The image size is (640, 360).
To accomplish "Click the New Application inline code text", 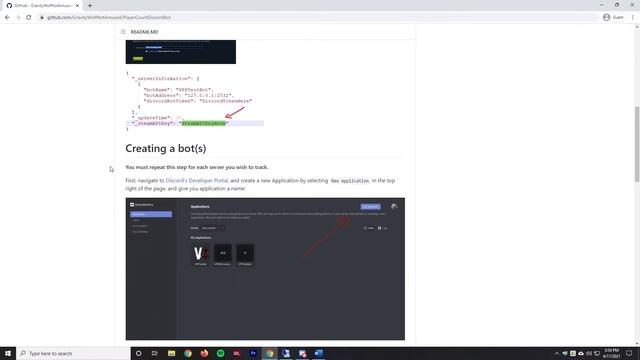I will (350, 181).
